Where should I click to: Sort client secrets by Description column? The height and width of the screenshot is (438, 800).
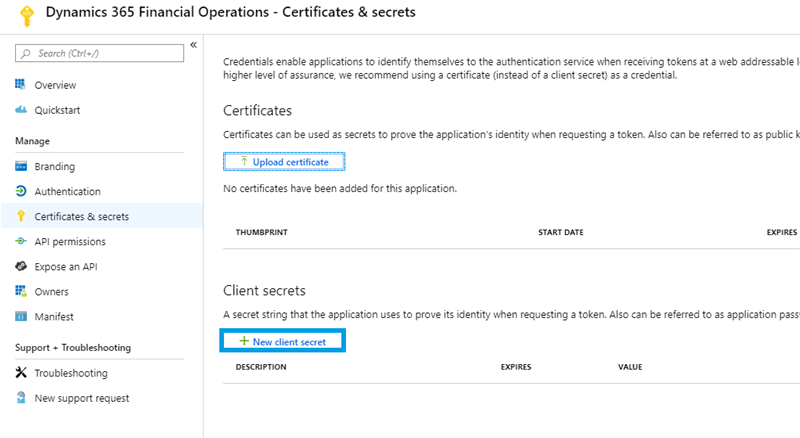(x=261, y=367)
